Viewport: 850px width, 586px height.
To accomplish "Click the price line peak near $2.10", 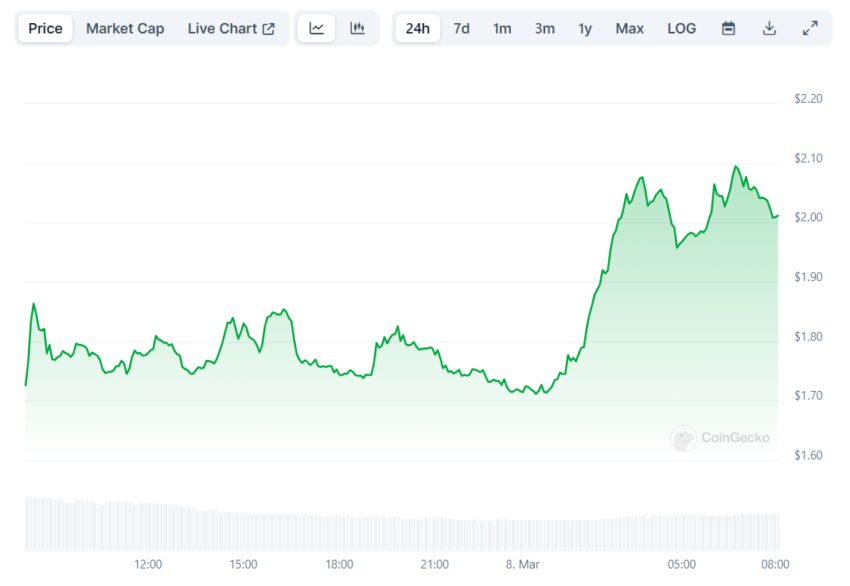I will coord(736,167).
